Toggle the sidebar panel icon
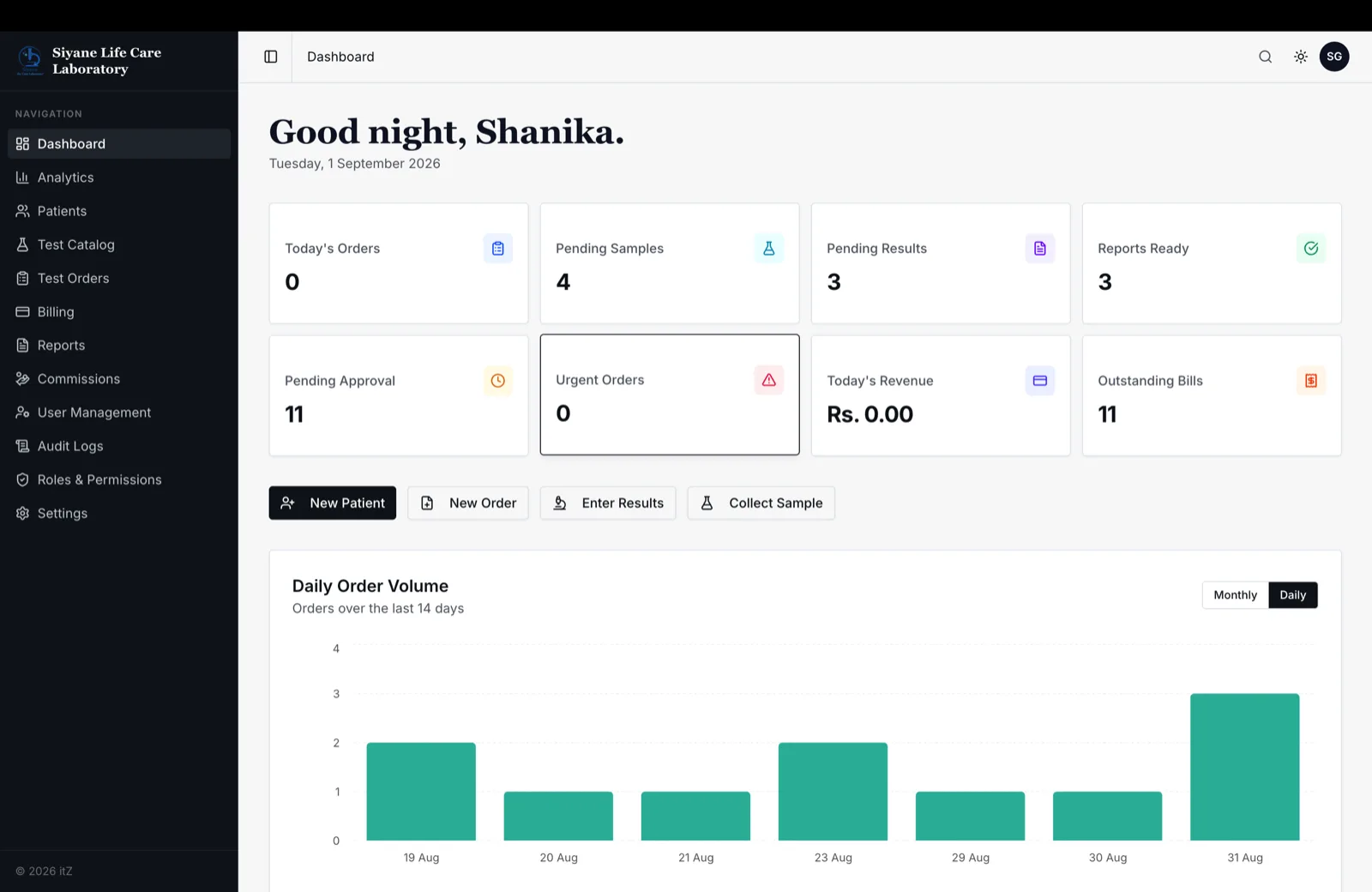Image resolution: width=1372 pixels, height=892 pixels. click(271, 57)
